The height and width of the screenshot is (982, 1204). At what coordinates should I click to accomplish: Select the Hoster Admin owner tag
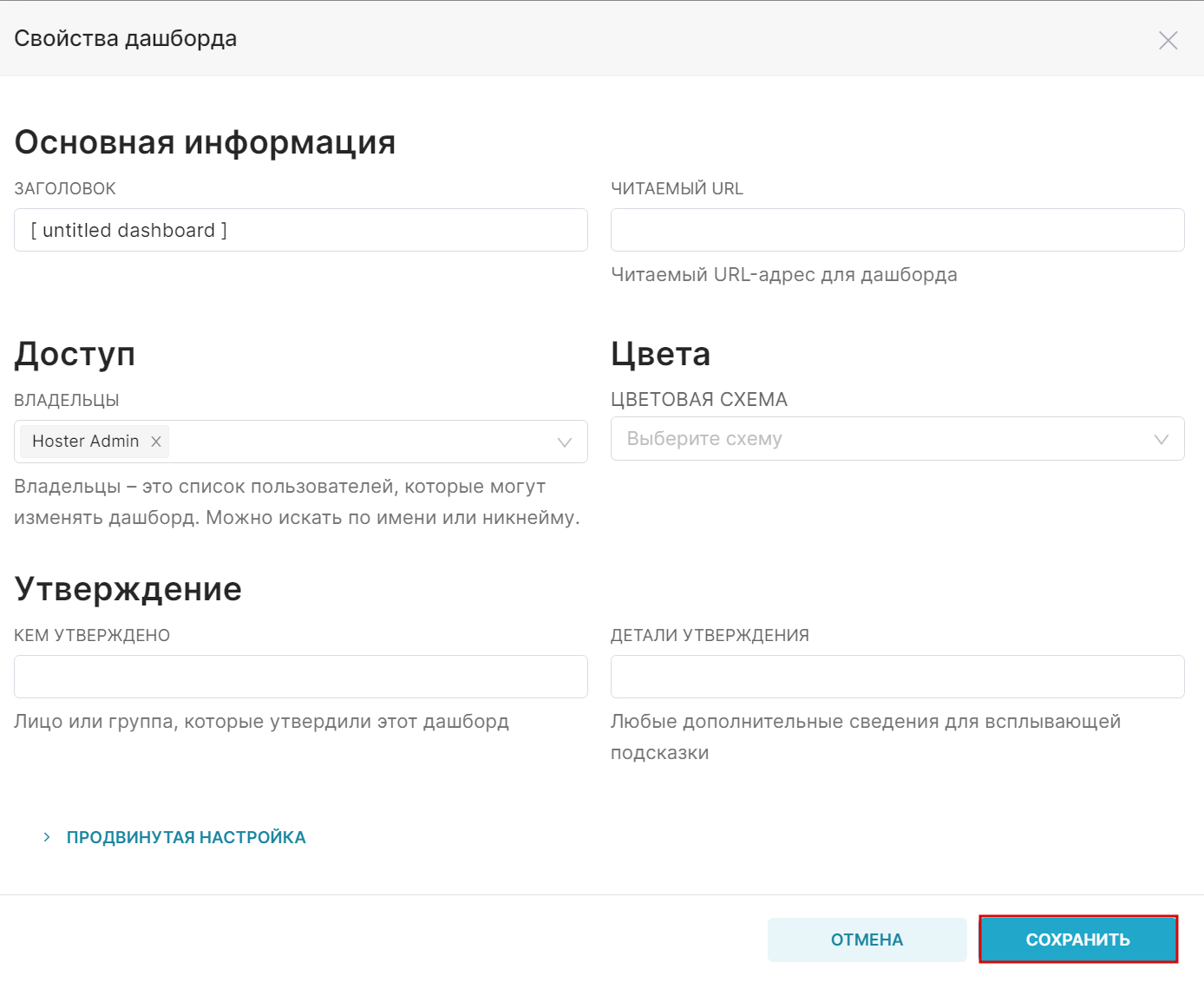[x=85, y=442]
